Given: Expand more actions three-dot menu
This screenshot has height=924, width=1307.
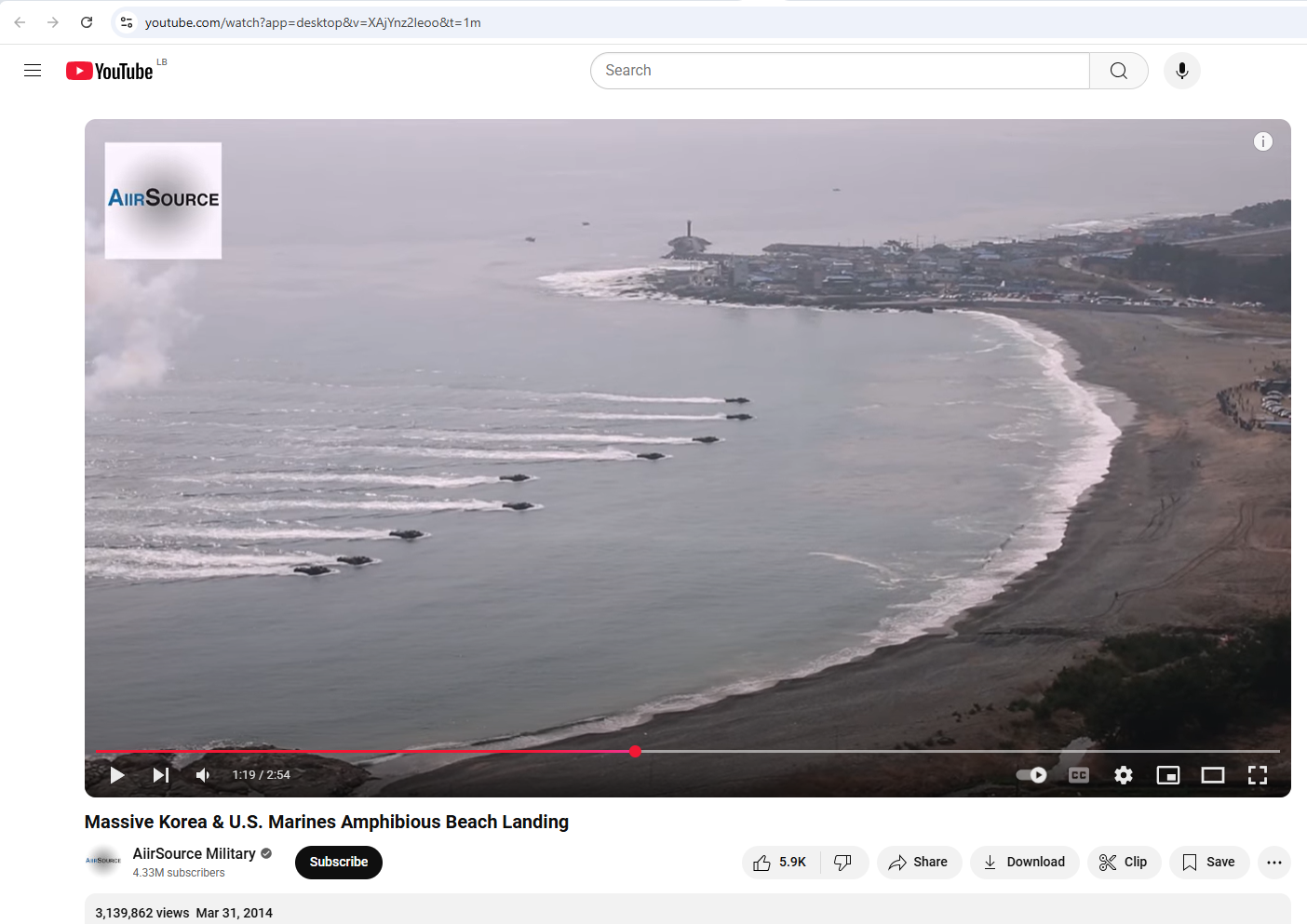Looking at the screenshot, I should tap(1274, 863).
